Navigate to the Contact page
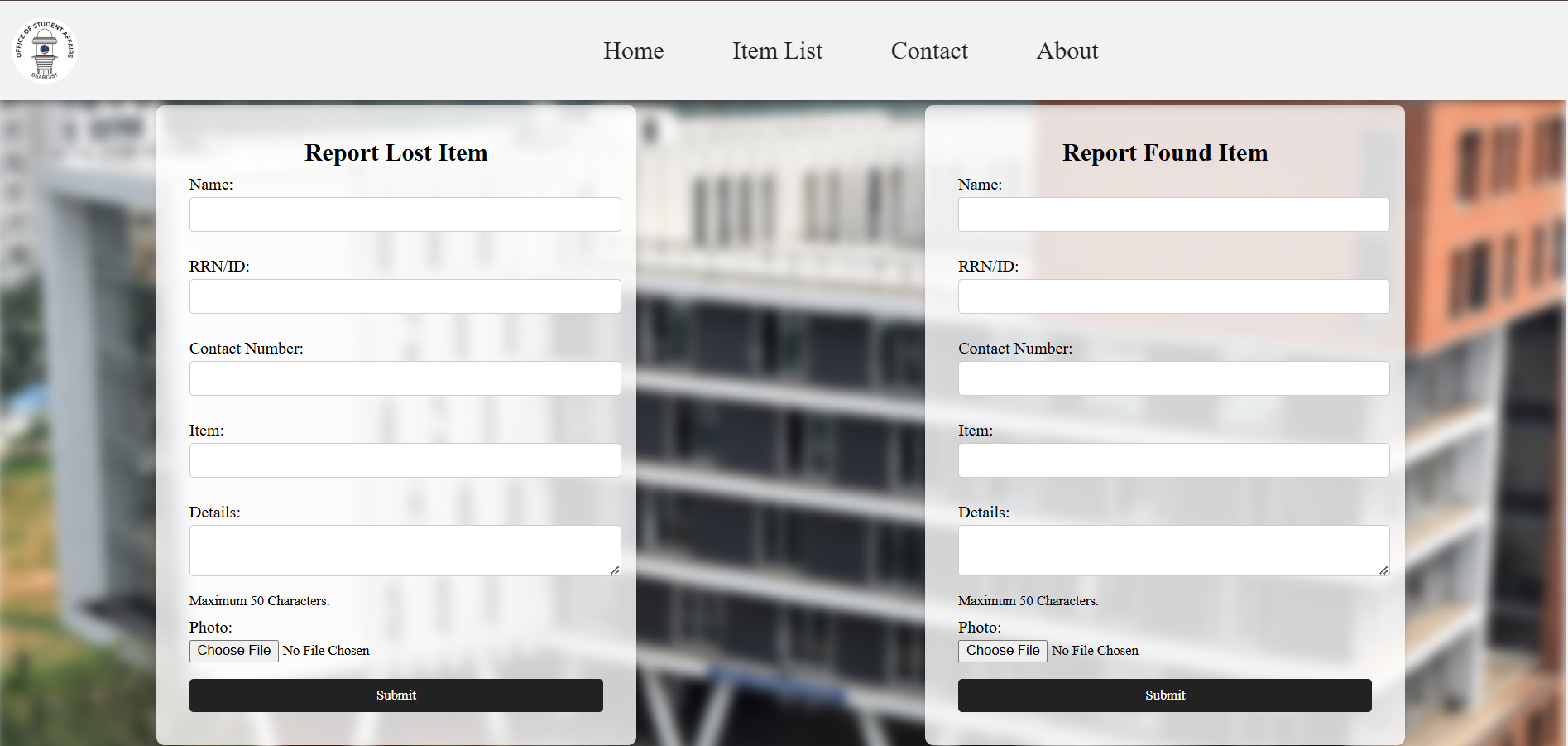 click(928, 51)
